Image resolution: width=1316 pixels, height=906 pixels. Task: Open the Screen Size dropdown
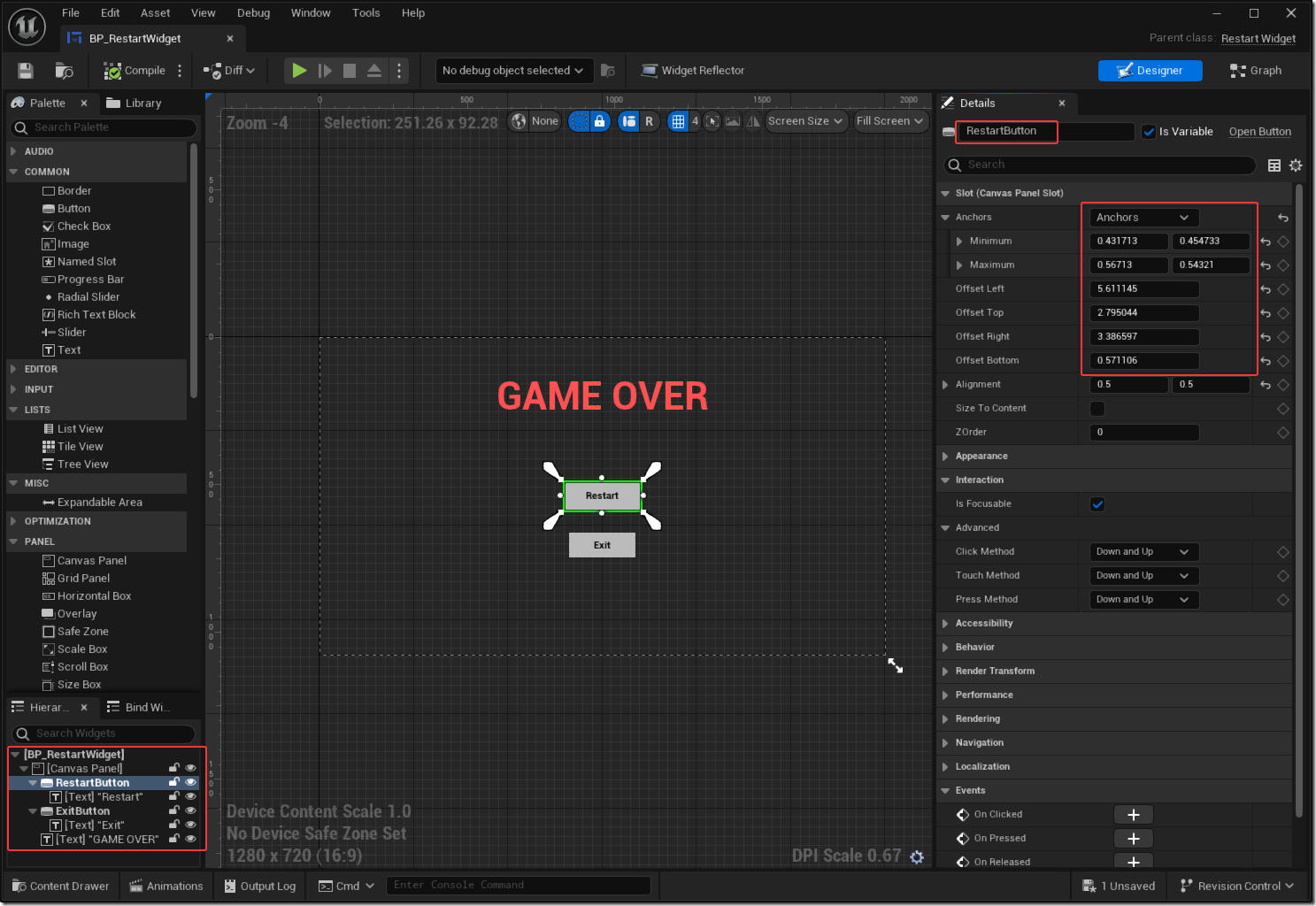[805, 121]
